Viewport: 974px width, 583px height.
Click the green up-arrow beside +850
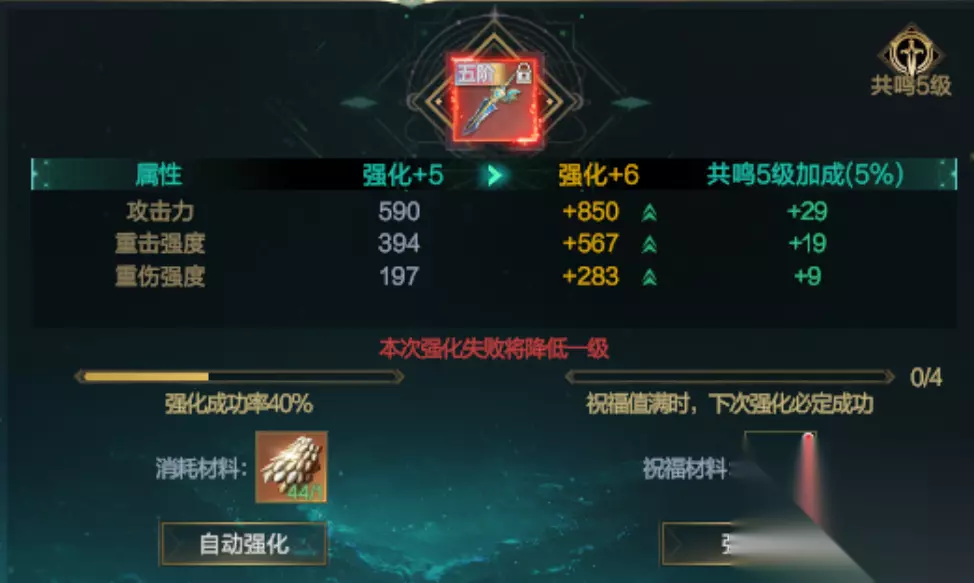tap(649, 213)
